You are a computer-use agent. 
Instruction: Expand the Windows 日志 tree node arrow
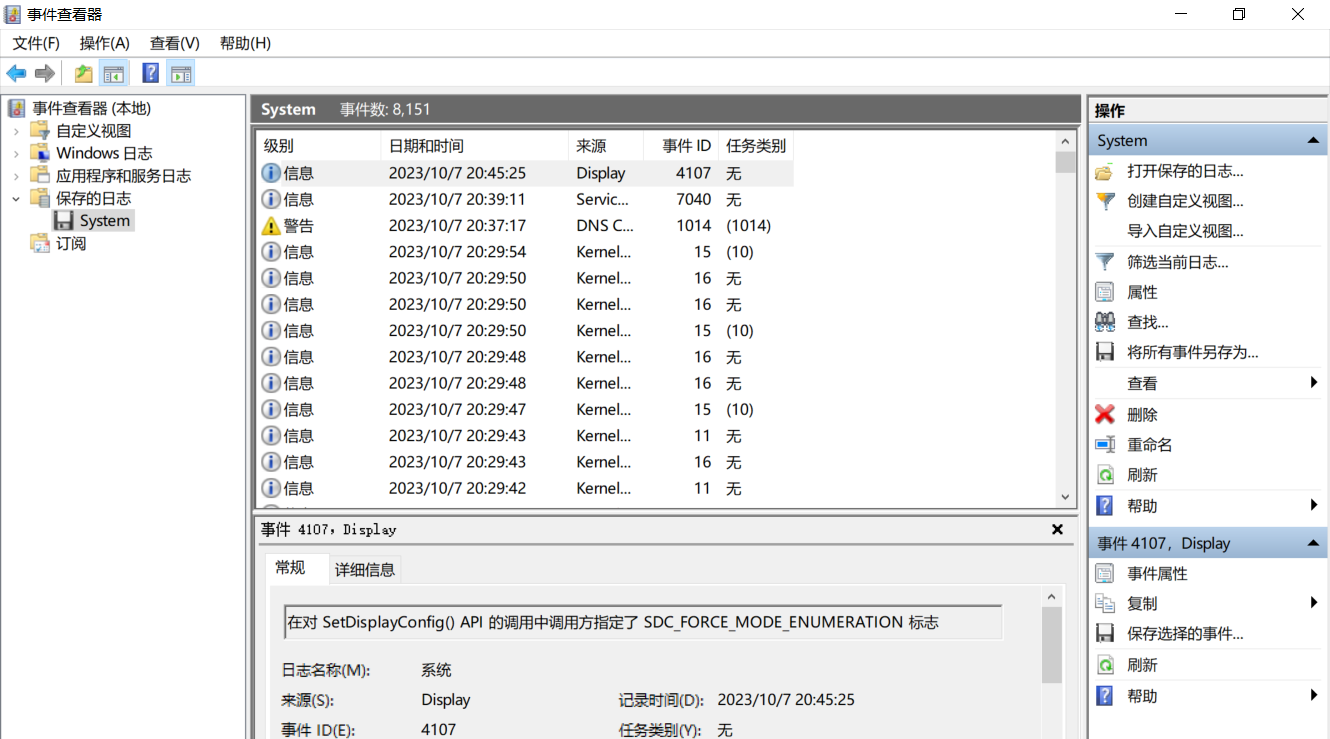coord(16,154)
